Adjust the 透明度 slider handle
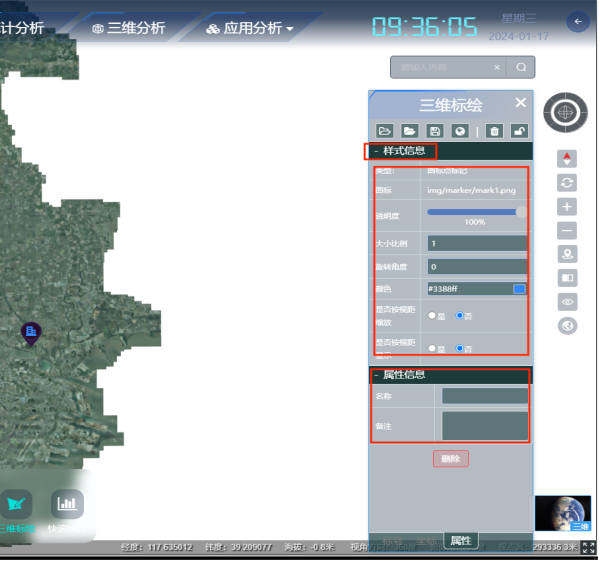This screenshot has width=600, height=561. [x=521, y=212]
